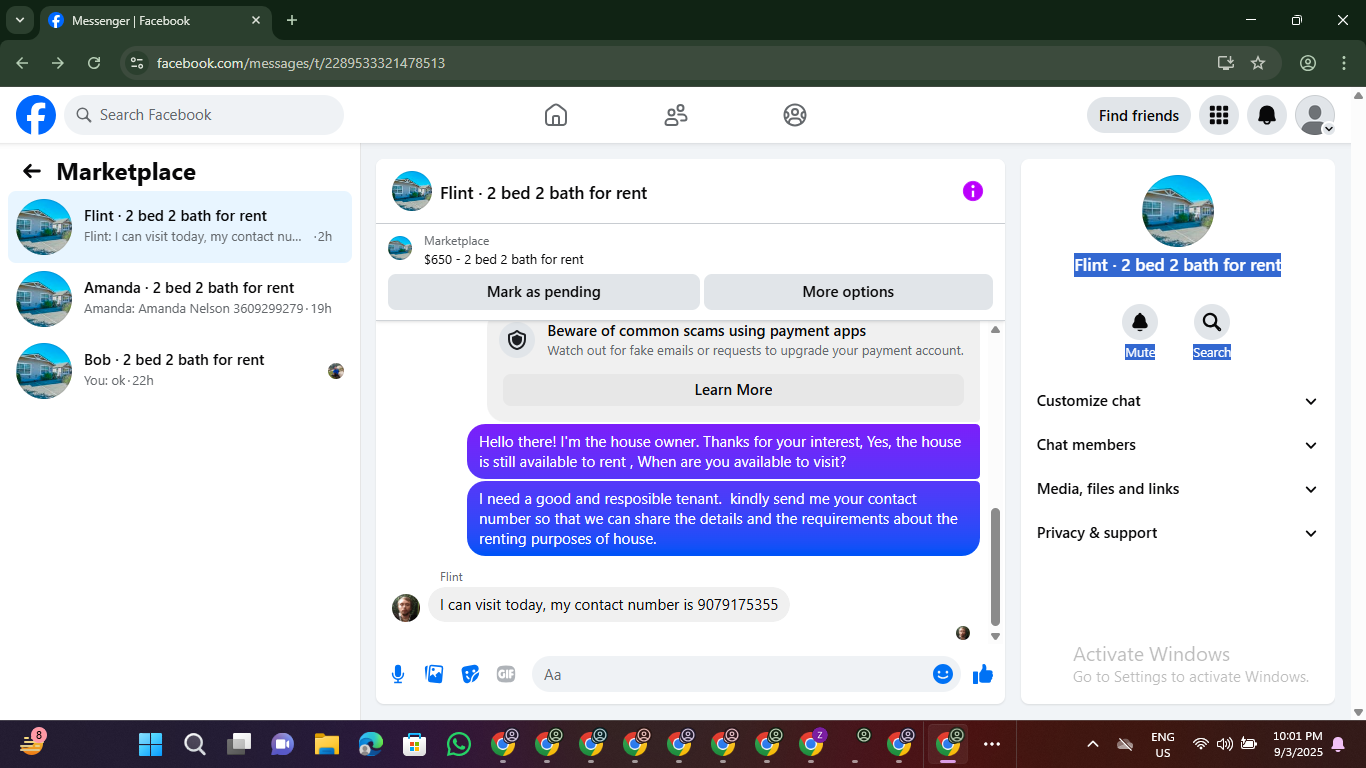Viewport: 1366px width, 768px height.
Task: Mute this conversation with bell icon
Action: pyautogui.click(x=1139, y=322)
